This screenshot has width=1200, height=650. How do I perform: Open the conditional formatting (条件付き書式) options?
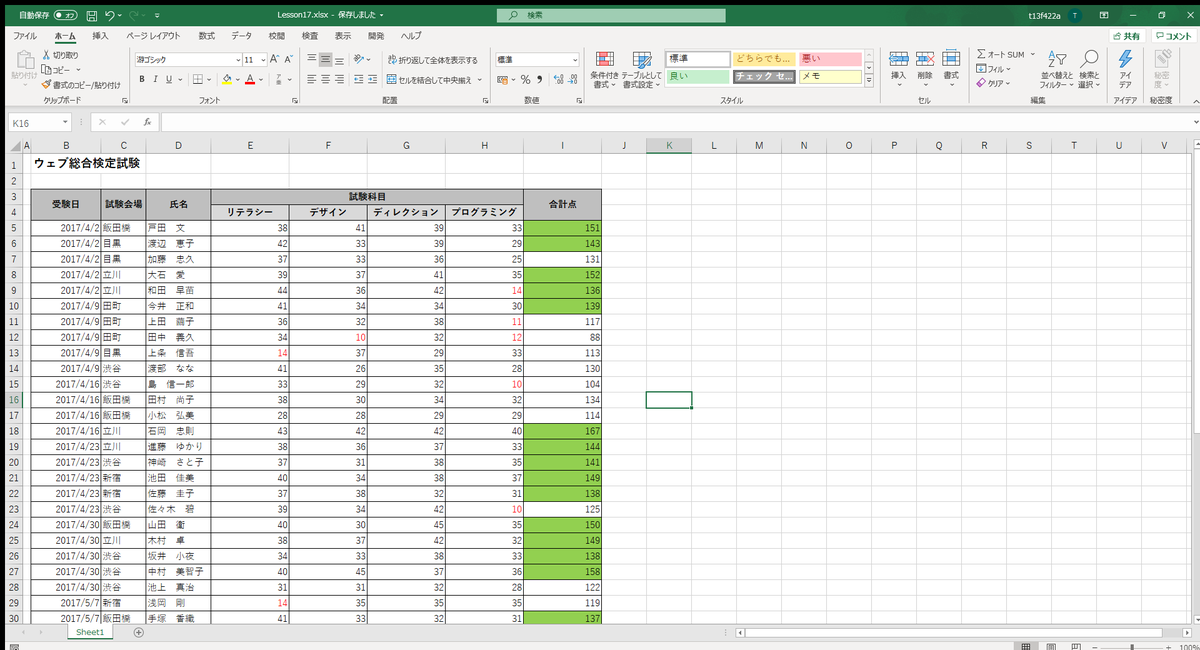(604, 70)
